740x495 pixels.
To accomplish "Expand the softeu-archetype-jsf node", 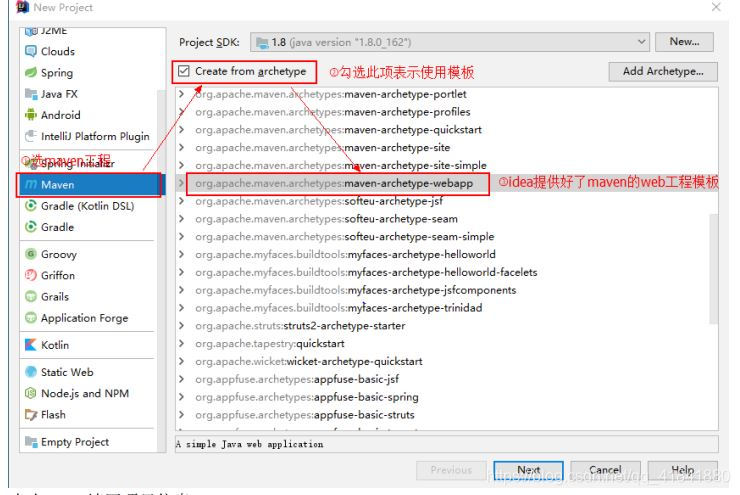I will tap(181, 201).
